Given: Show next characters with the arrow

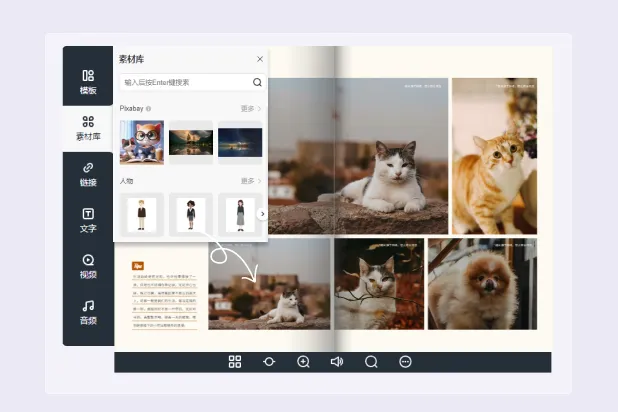Looking at the screenshot, I should [262, 214].
